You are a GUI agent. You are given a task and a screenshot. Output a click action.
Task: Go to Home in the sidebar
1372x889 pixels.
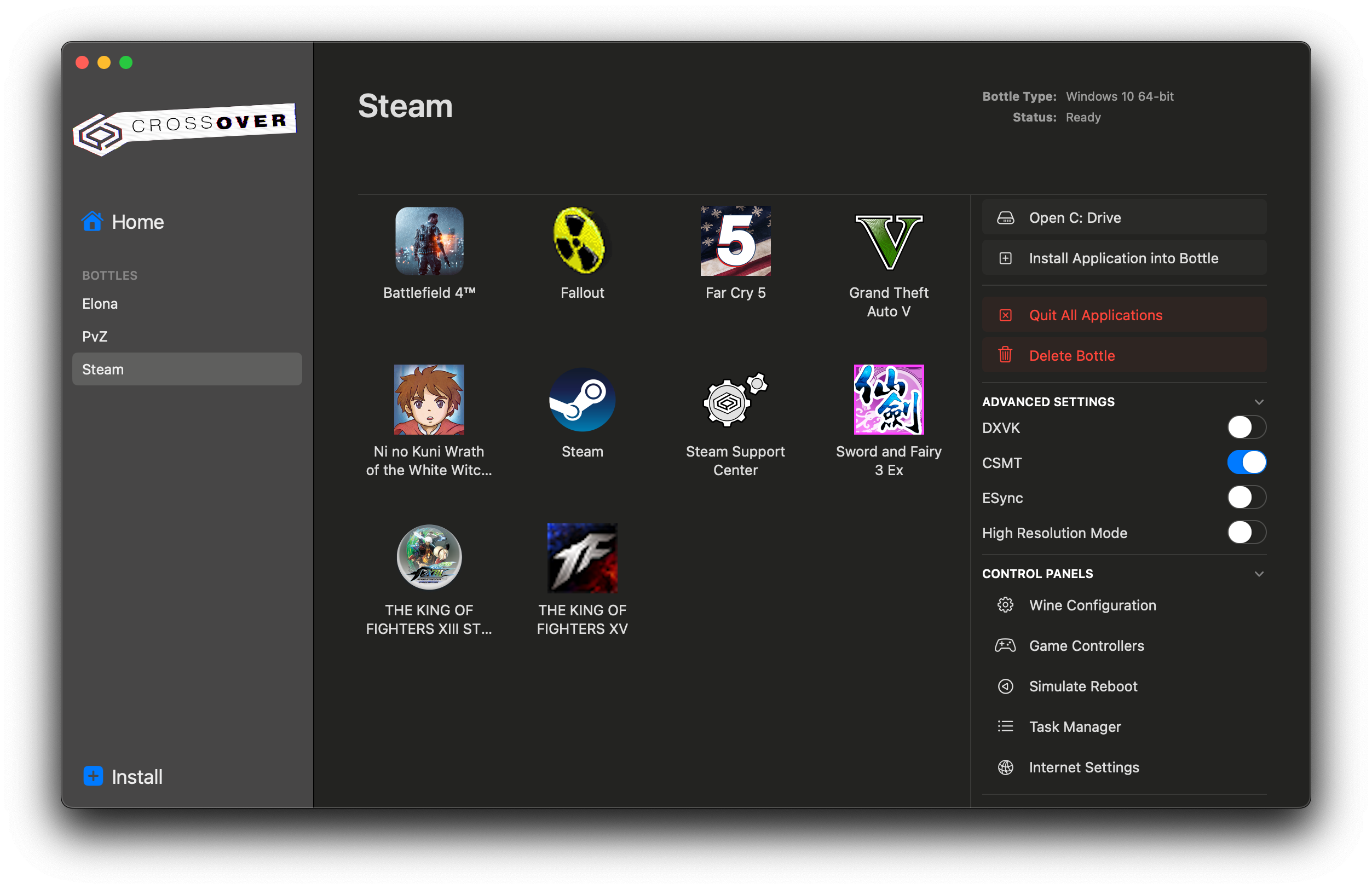137,222
